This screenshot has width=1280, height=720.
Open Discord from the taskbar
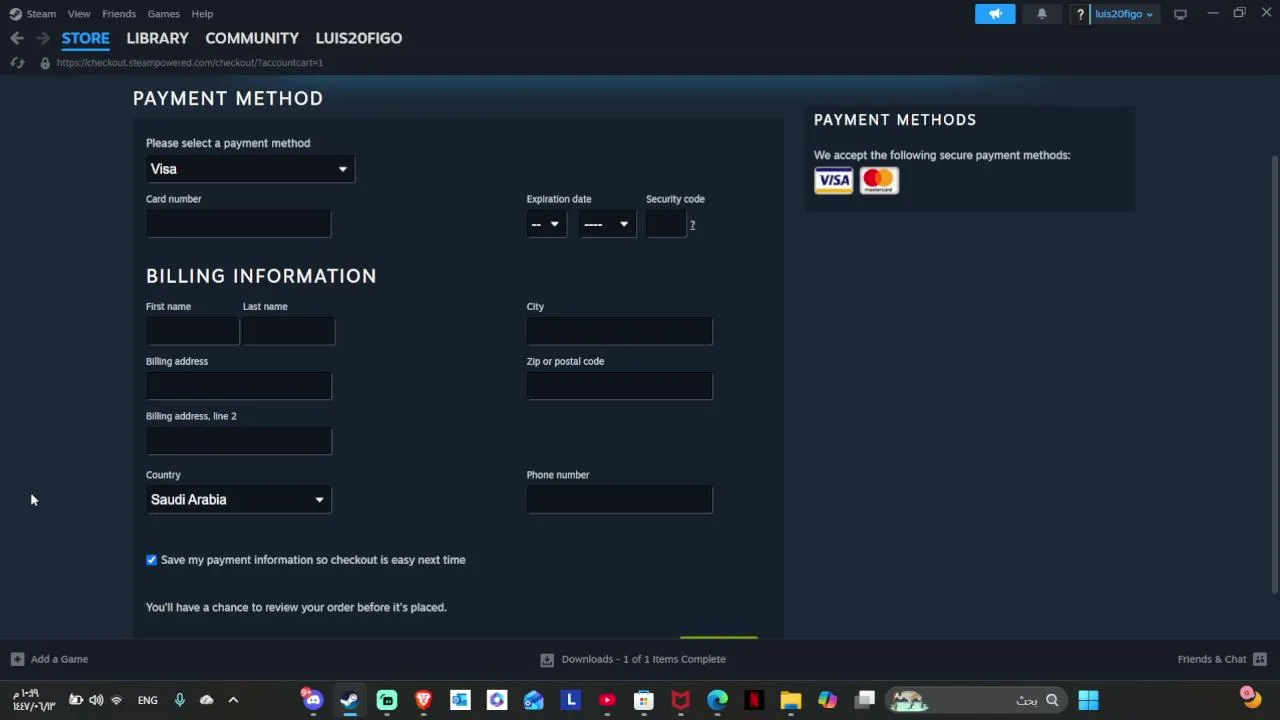tap(313, 700)
